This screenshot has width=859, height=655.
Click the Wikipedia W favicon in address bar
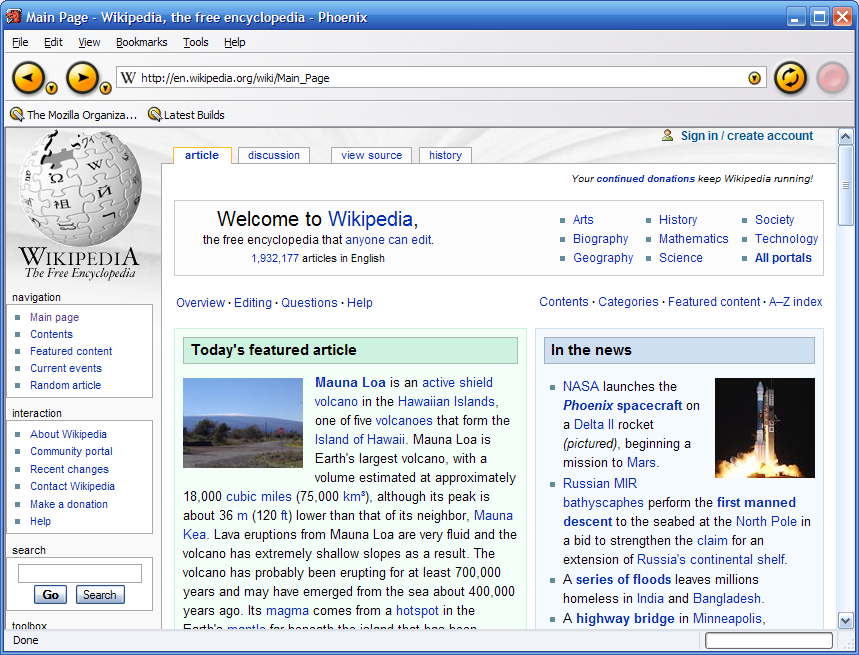coord(128,78)
